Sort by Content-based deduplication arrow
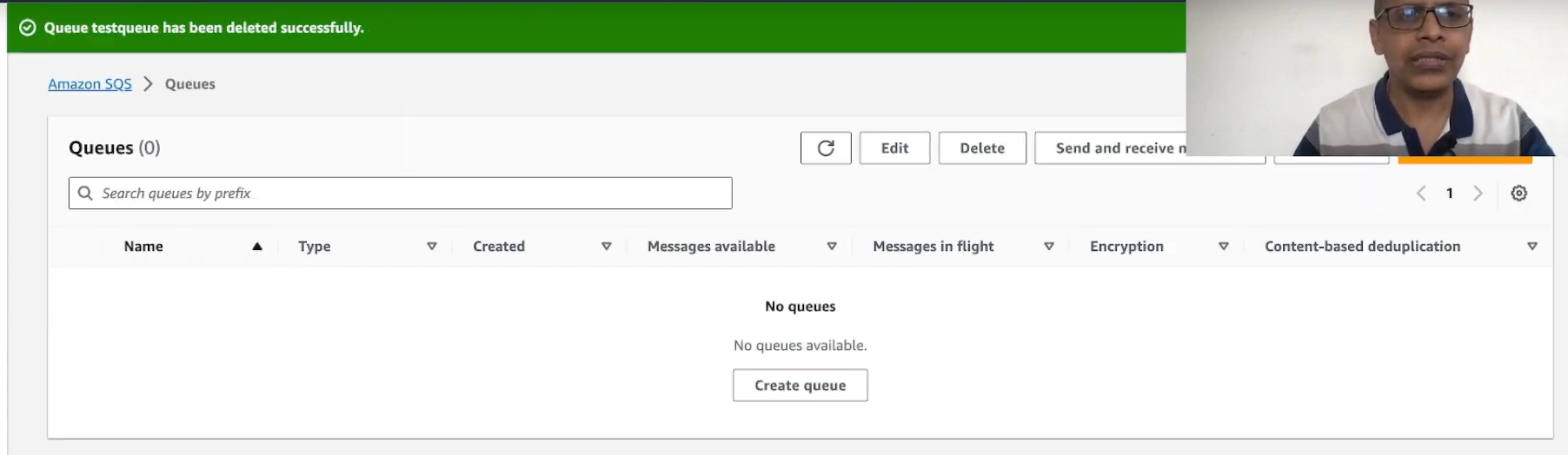This screenshot has width=1568, height=455. point(1532,247)
